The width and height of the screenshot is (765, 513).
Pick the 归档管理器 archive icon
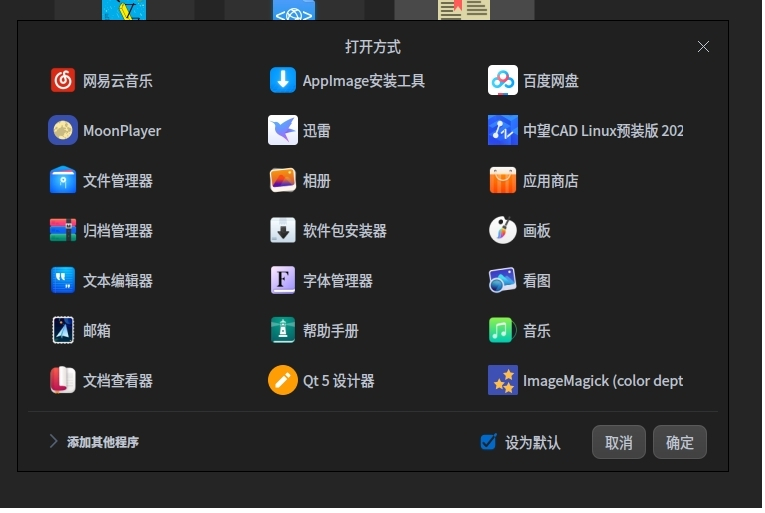[x=63, y=230]
